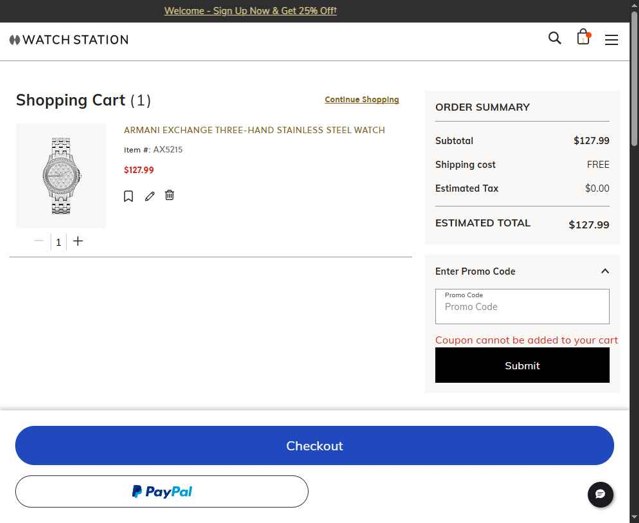Collapse the Enter Promo Code section
This screenshot has height=523, width=639.
coord(605,271)
